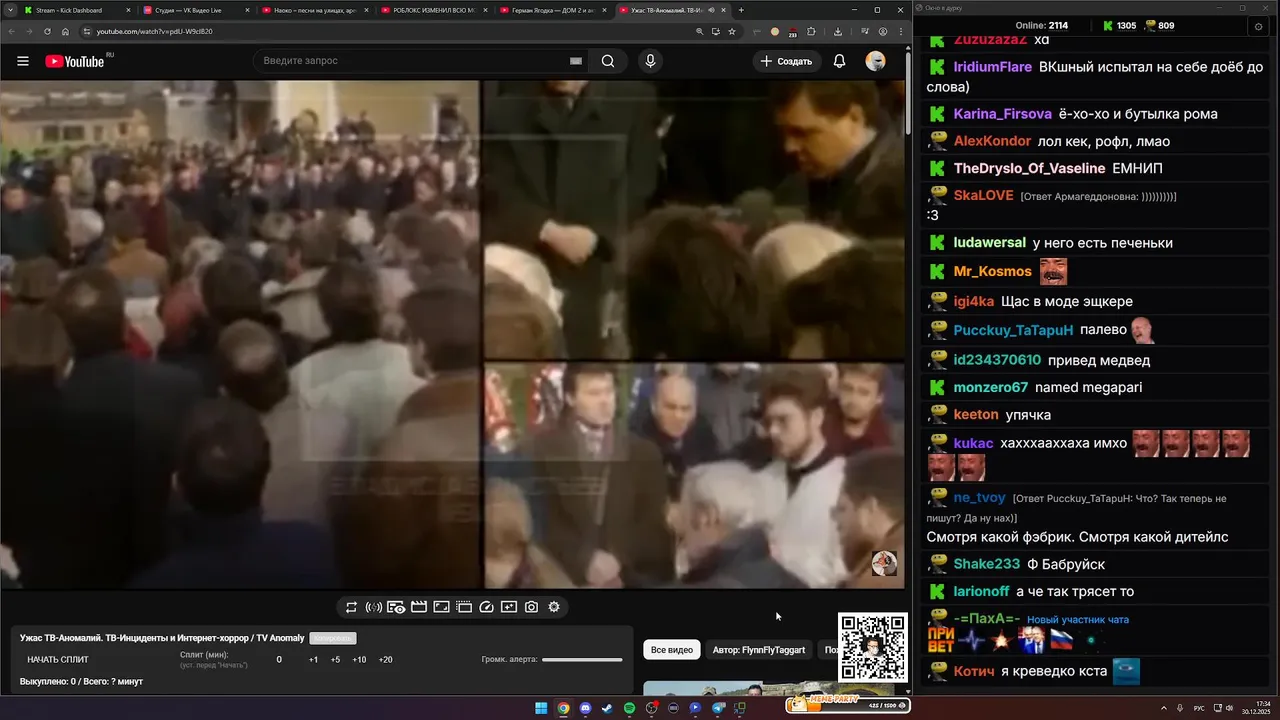Open the extensions puzzle icon

click(x=812, y=31)
